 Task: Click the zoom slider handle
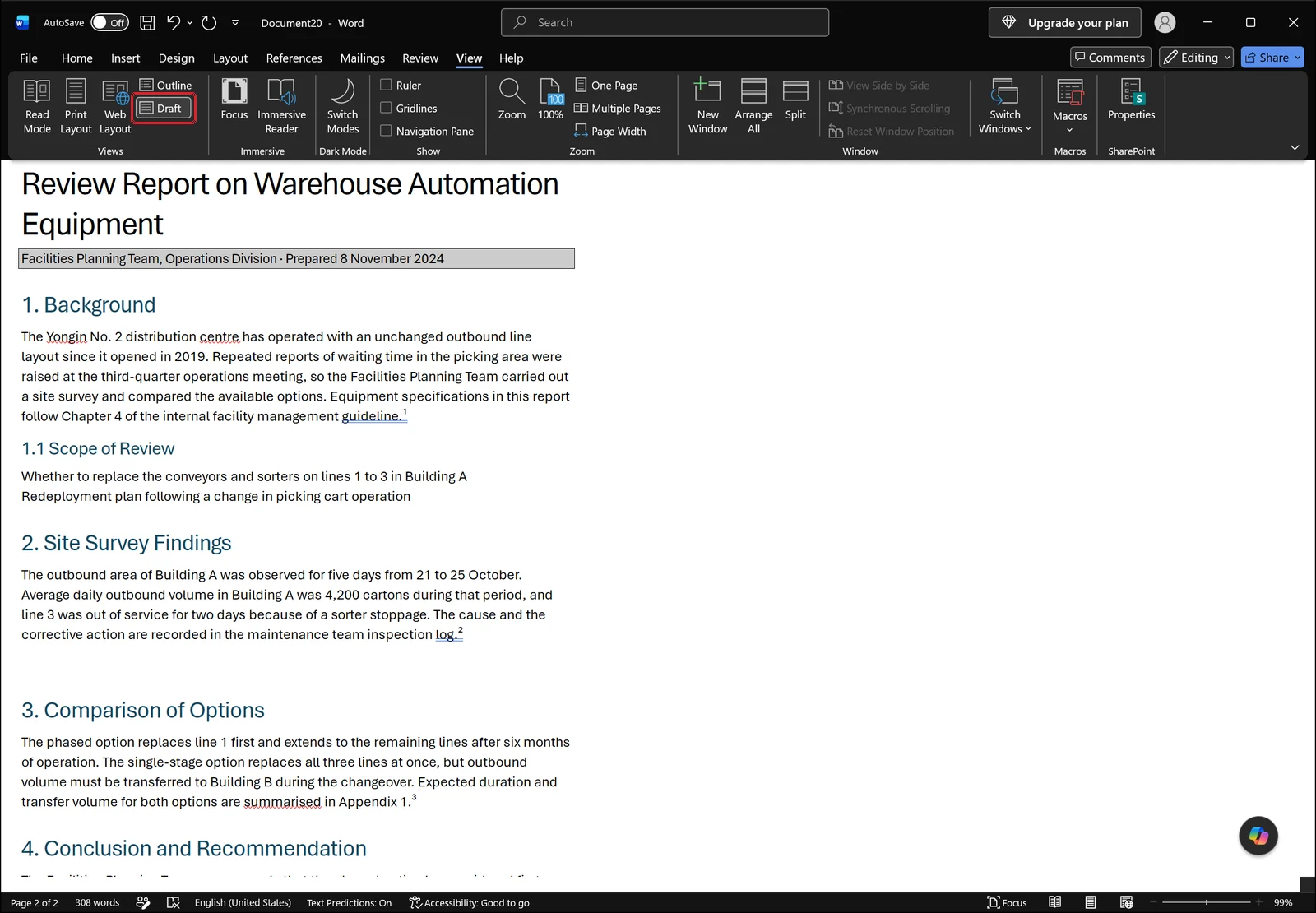point(1207,902)
